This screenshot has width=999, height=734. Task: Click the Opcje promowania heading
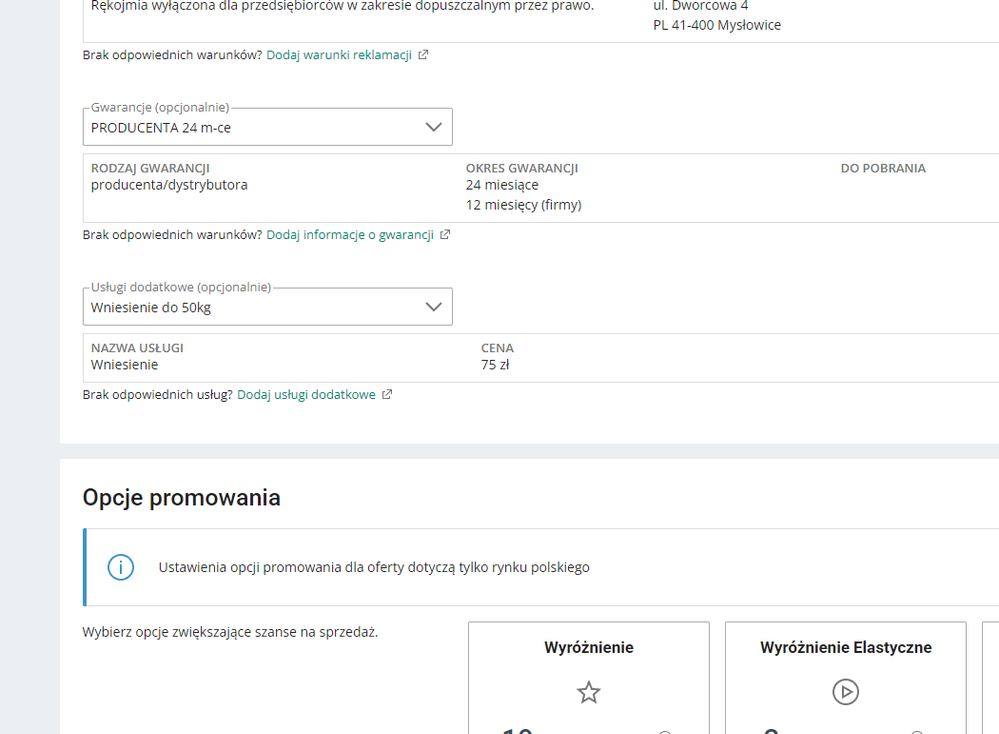[x=181, y=498]
